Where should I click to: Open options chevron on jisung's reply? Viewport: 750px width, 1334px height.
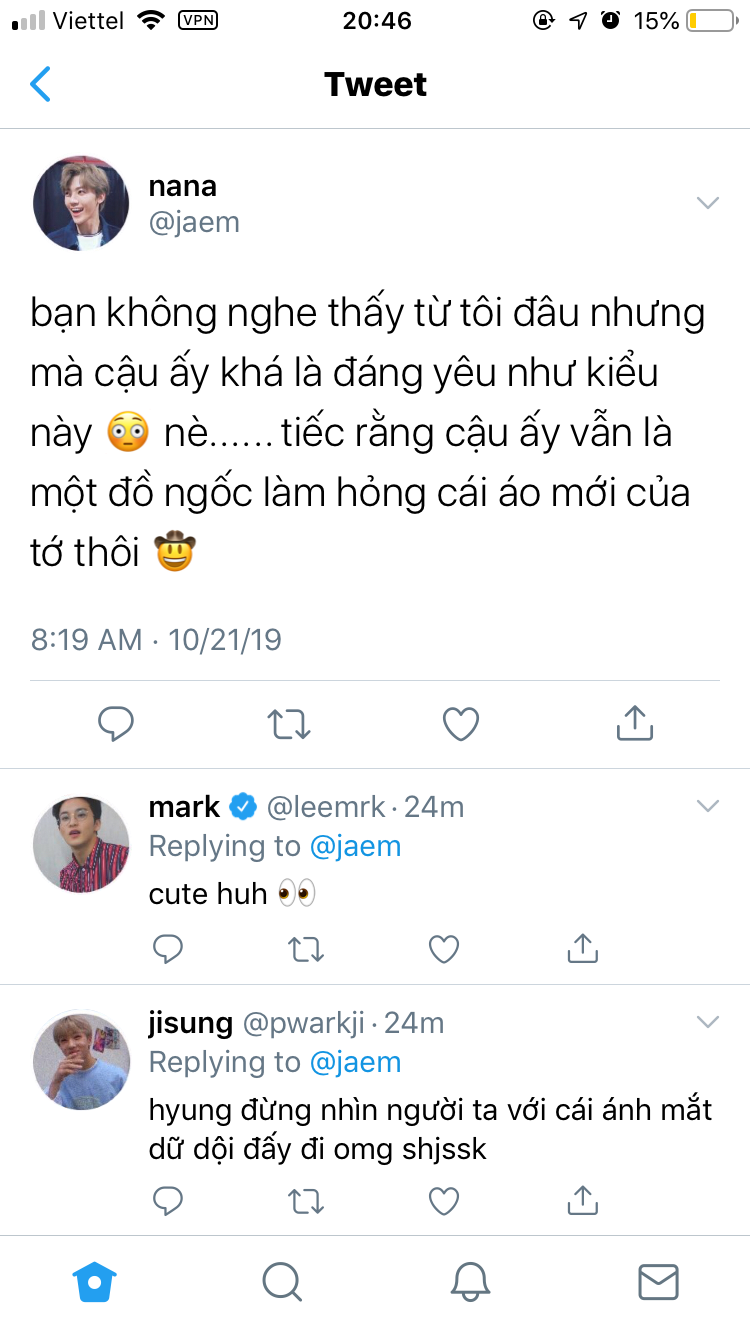pos(708,1022)
